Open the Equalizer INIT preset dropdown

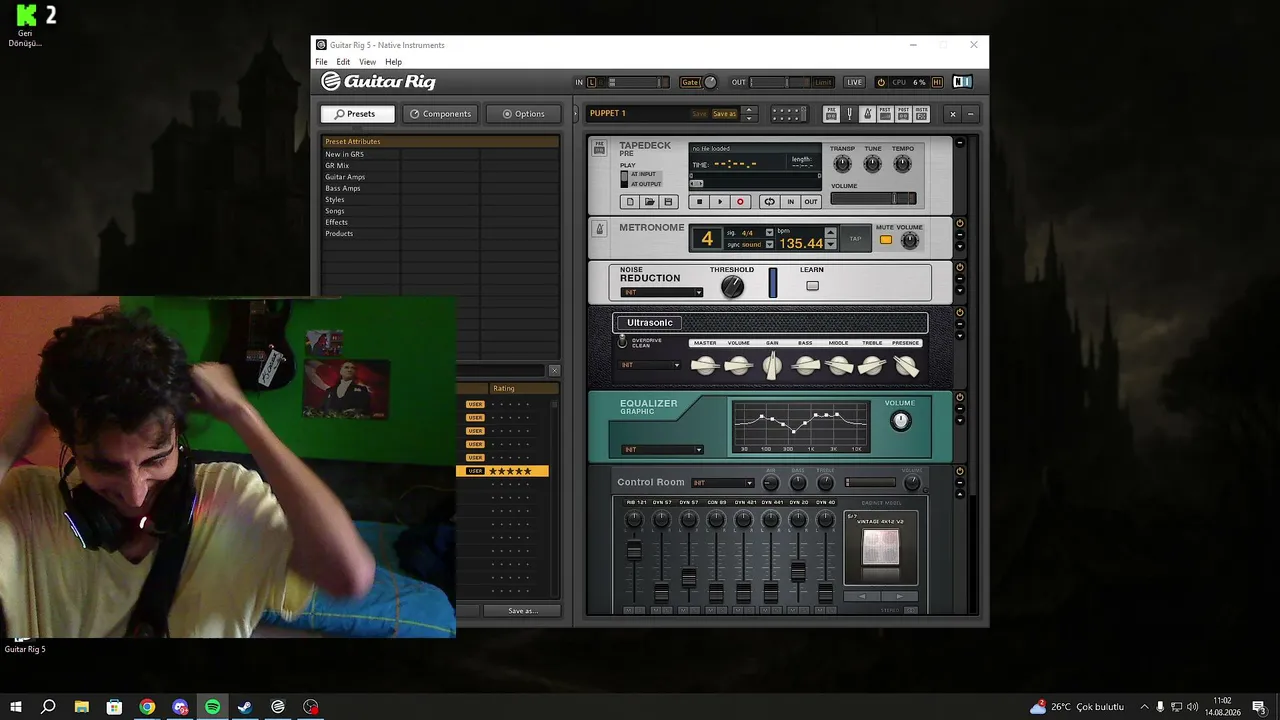click(x=662, y=450)
